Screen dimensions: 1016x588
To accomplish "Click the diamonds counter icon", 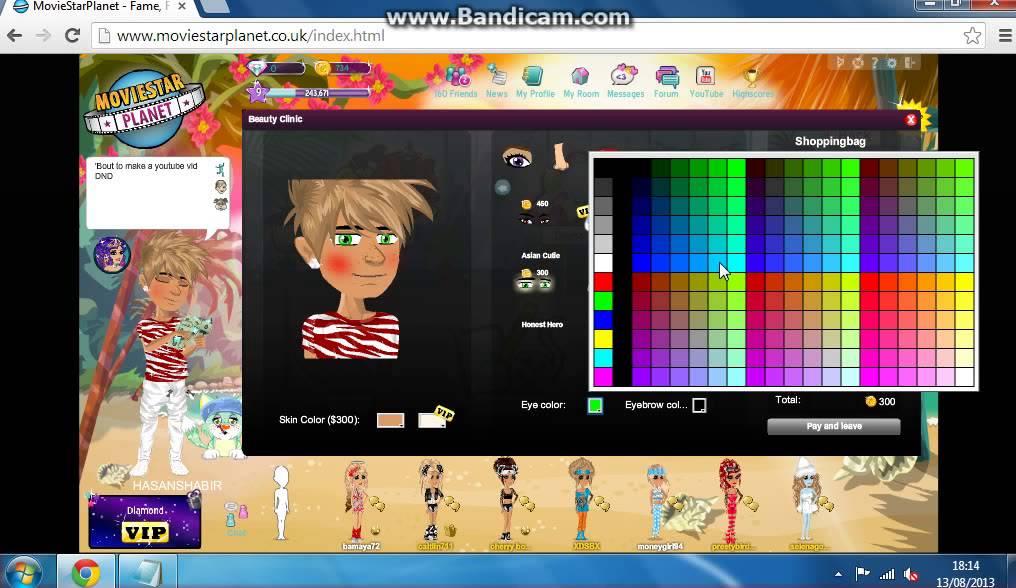I will pyautogui.click(x=257, y=67).
